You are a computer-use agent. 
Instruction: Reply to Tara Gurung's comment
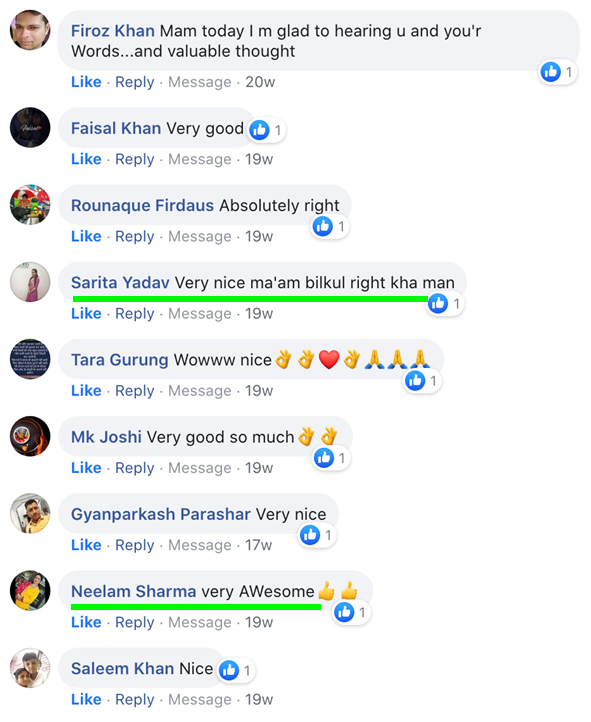pyautogui.click(x=134, y=390)
